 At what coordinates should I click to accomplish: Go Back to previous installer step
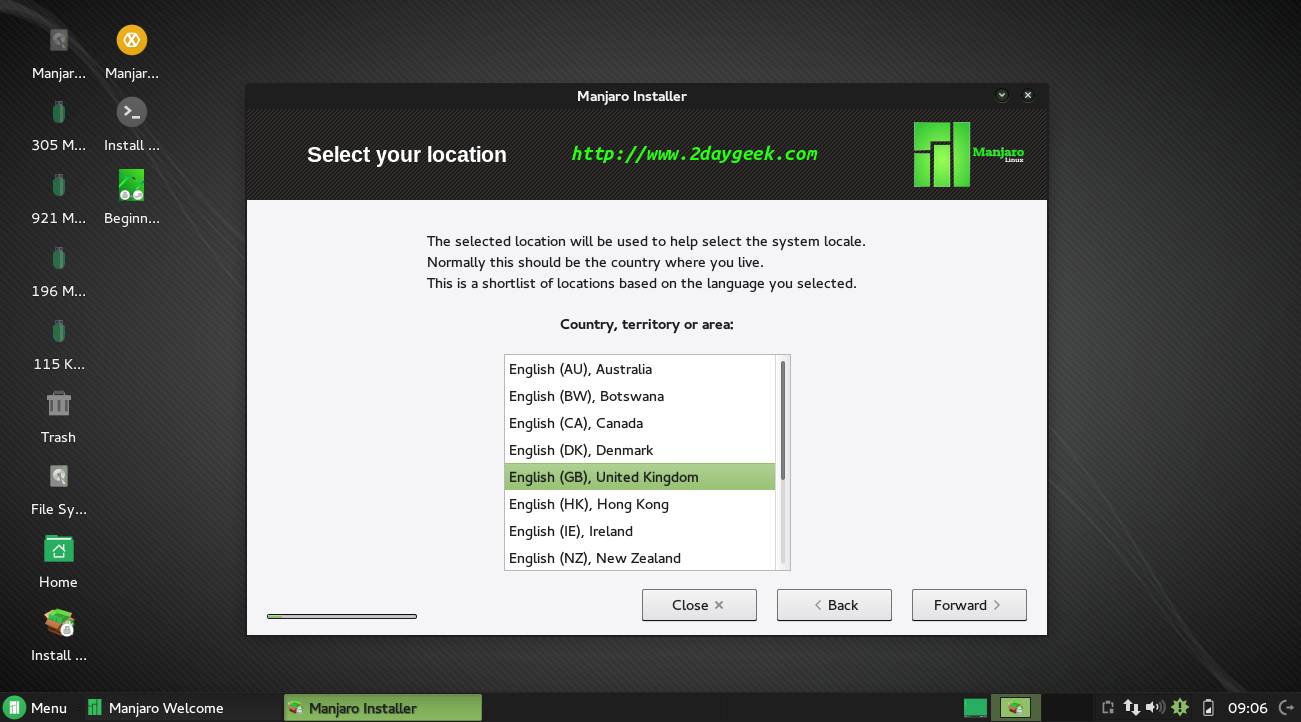coord(834,605)
